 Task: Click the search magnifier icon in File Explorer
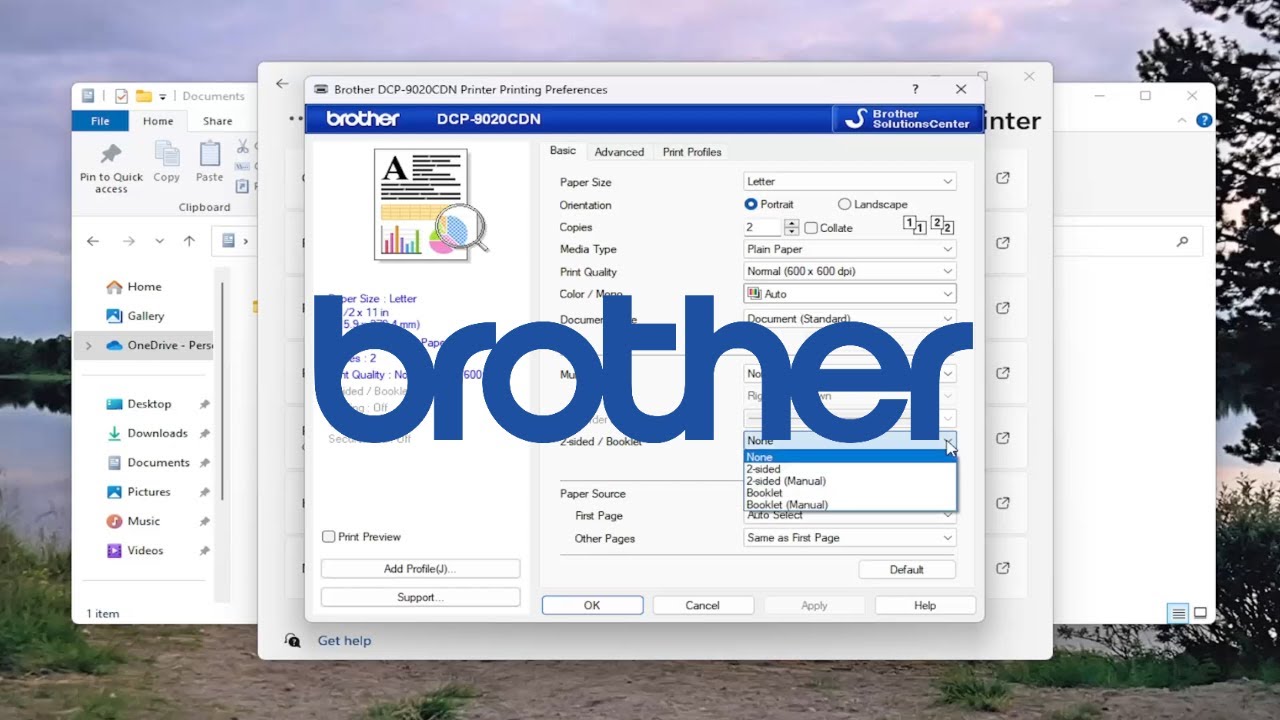tap(1183, 241)
